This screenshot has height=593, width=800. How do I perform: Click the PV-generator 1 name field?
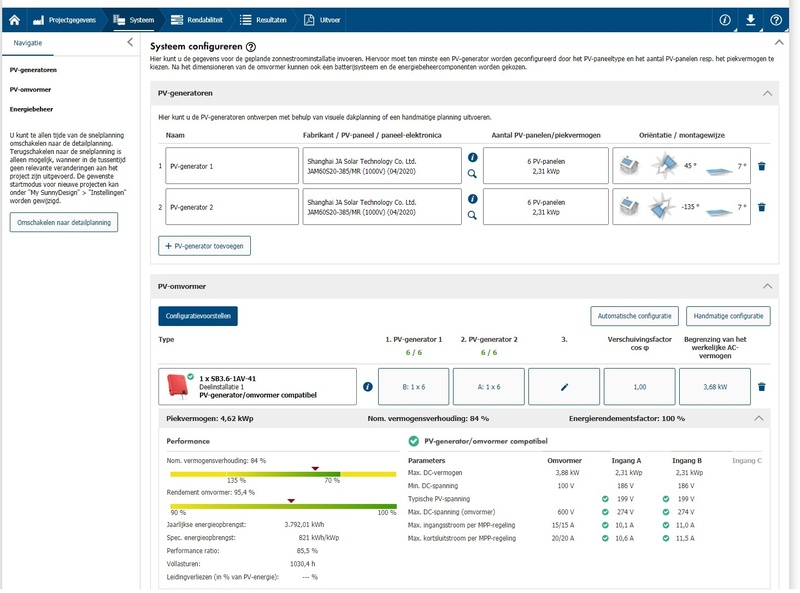coord(232,166)
